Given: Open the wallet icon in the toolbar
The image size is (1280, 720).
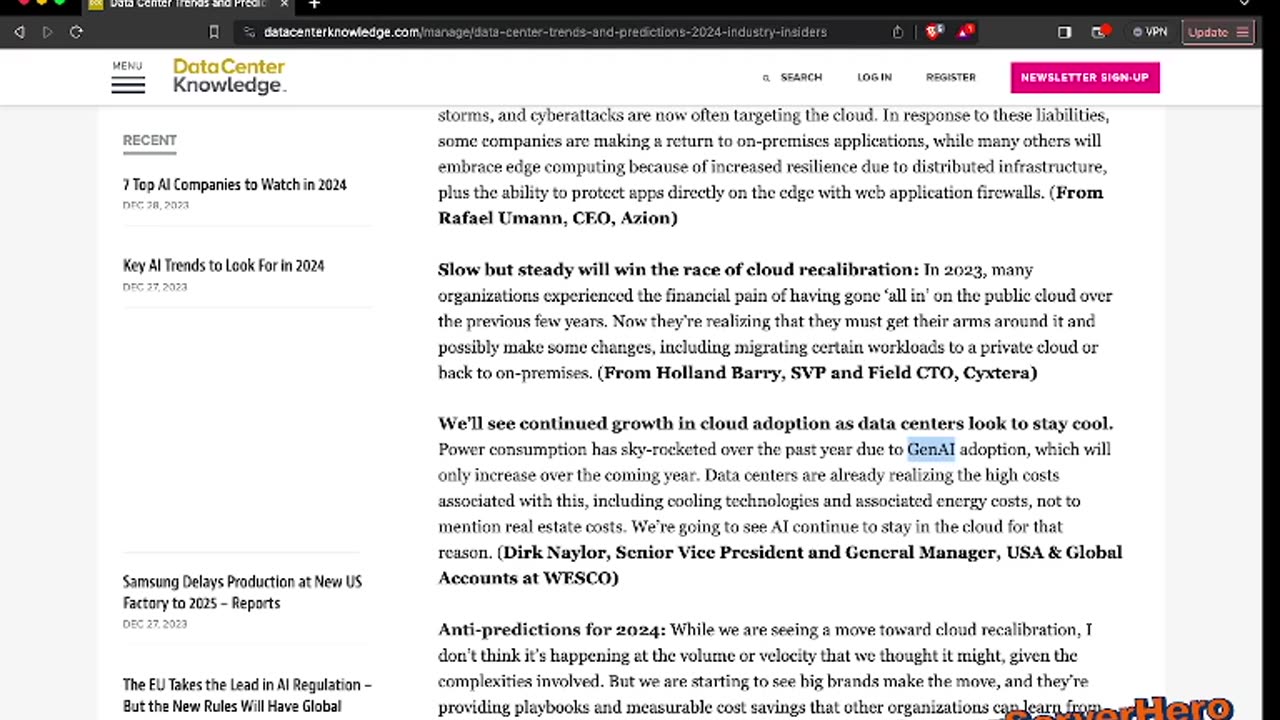Looking at the screenshot, I should tap(1100, 32).
